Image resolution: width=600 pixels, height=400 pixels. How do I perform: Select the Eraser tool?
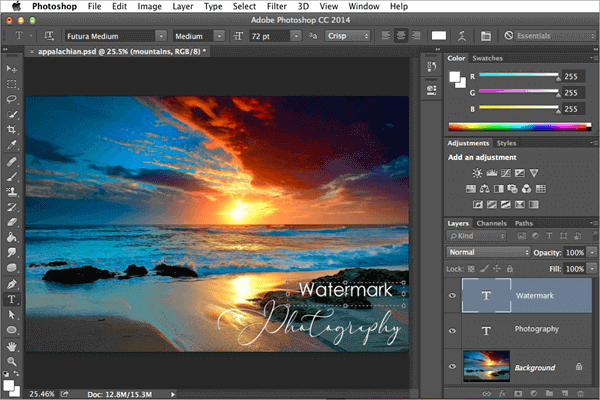[x=11, y=222]
